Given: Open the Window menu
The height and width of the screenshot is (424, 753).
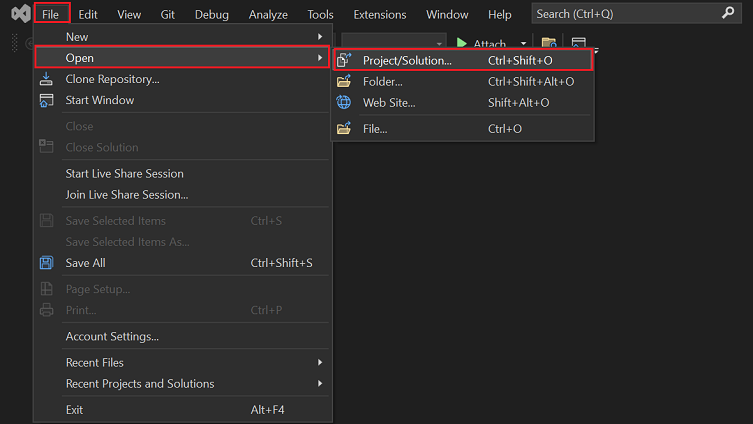Looking at the screenshot, I should click(447, 14).
